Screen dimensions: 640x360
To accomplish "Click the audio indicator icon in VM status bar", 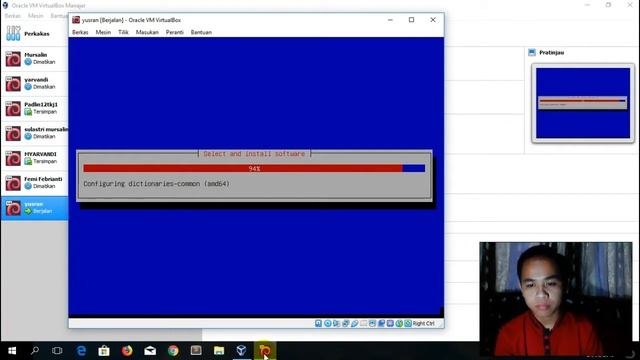I will pyautogui.click(x=336, y=323).
